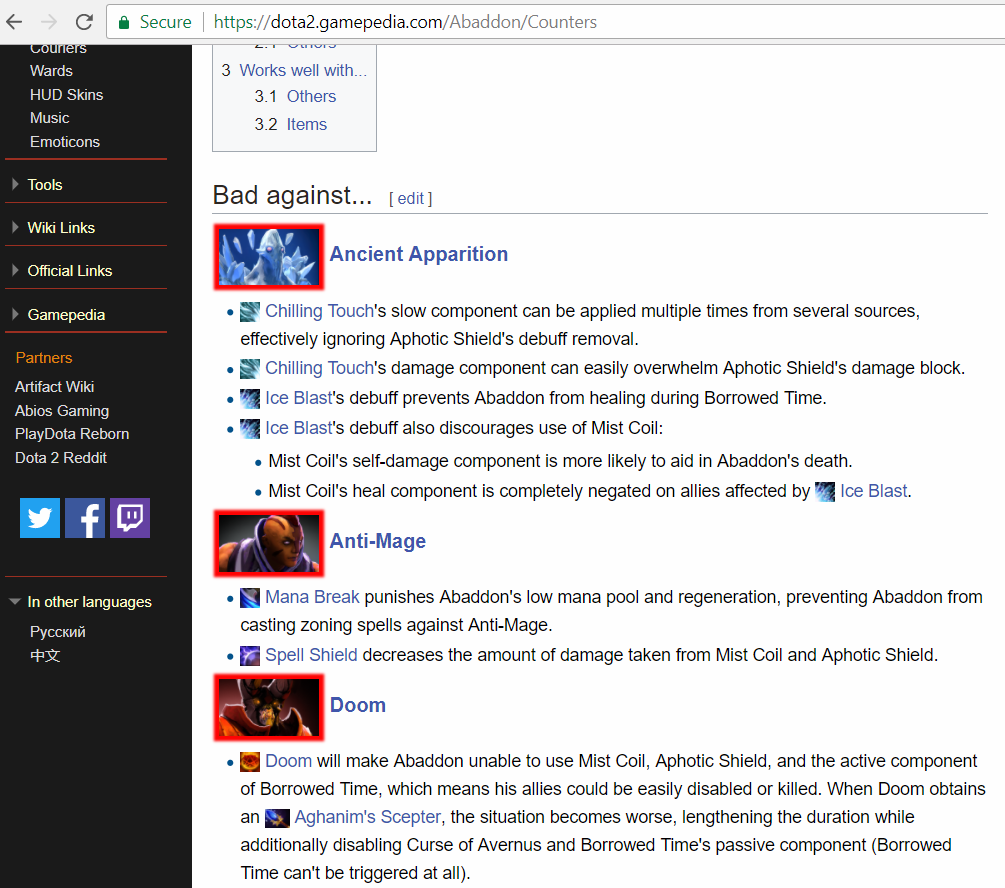Click the Mana Break ability icon
Viewport: 1005px width, 888px height.
pyautogui.click(x=250, y=598)
